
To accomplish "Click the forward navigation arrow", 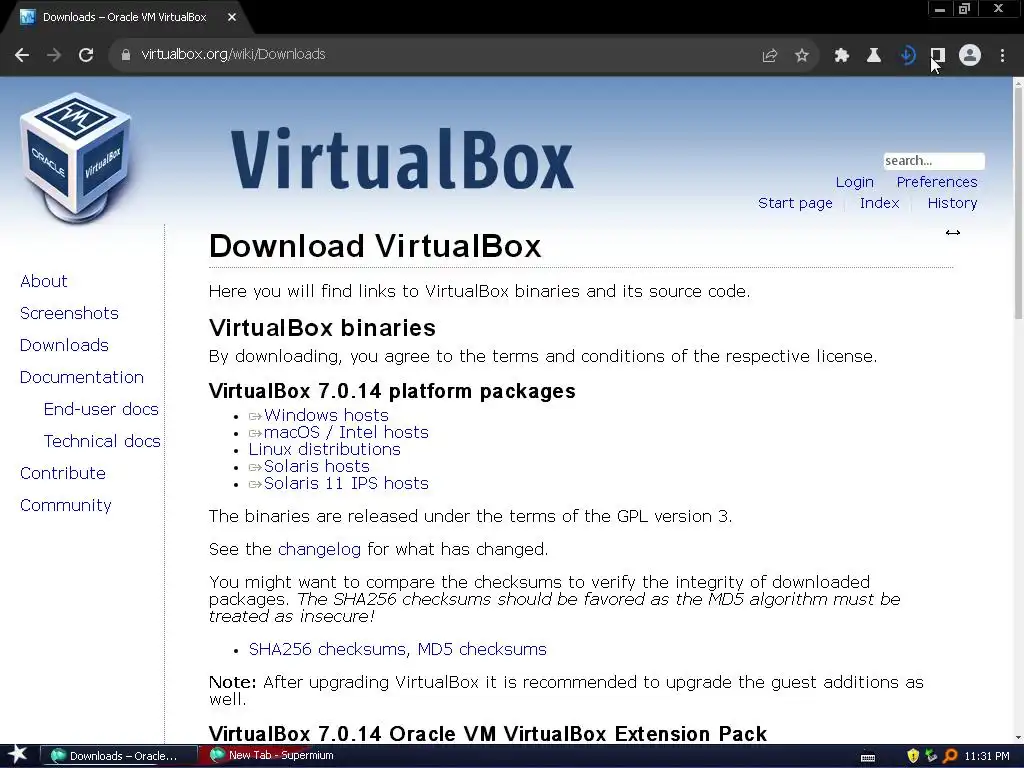I will [x=54, y=55].
